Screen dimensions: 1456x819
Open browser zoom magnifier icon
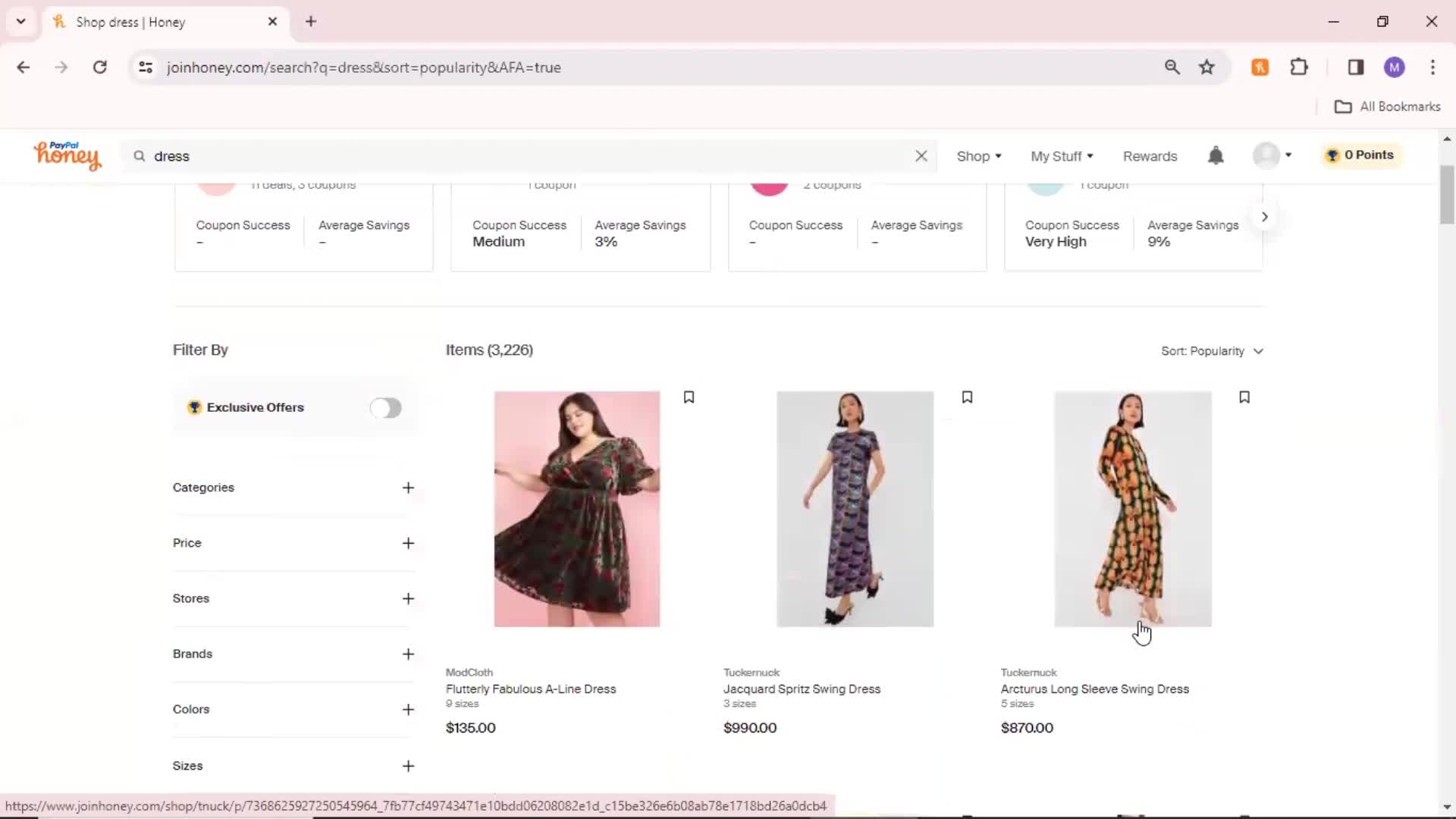click(1172, 67)
